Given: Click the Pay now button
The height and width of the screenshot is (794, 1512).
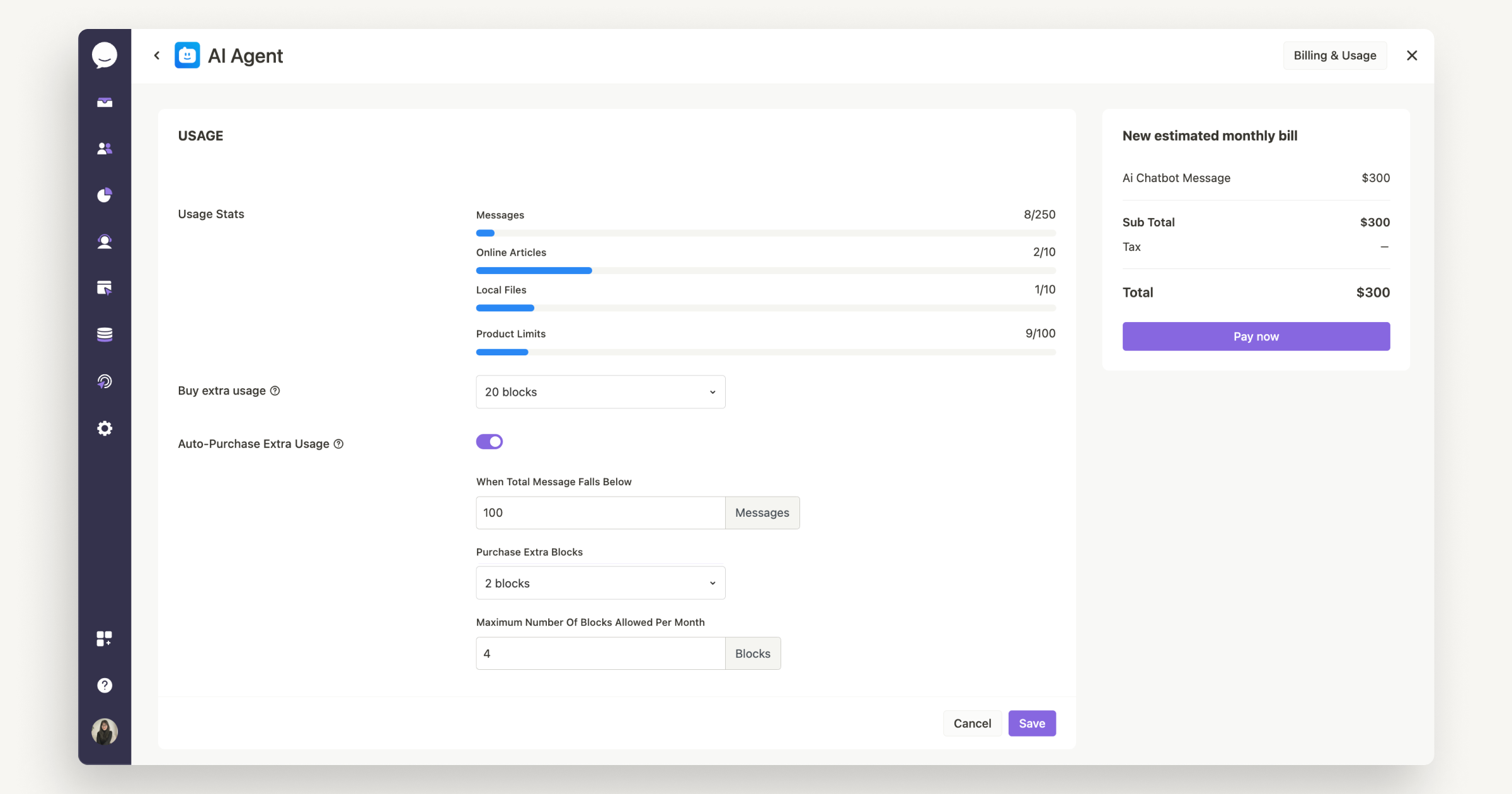Looking at the screenshot, I should click(x=1255, y=336).
